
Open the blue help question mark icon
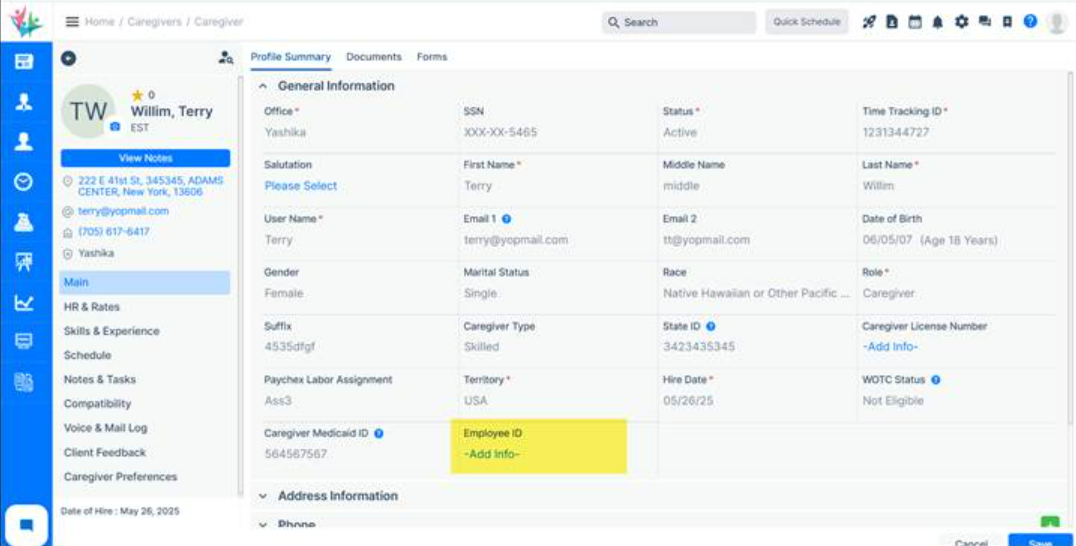coord(1030,21)
